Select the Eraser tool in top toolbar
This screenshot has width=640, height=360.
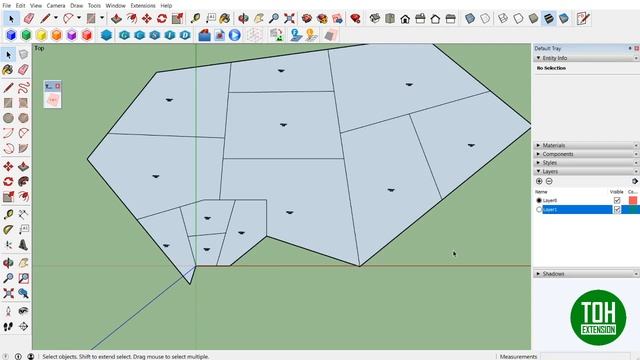[29, 18]
